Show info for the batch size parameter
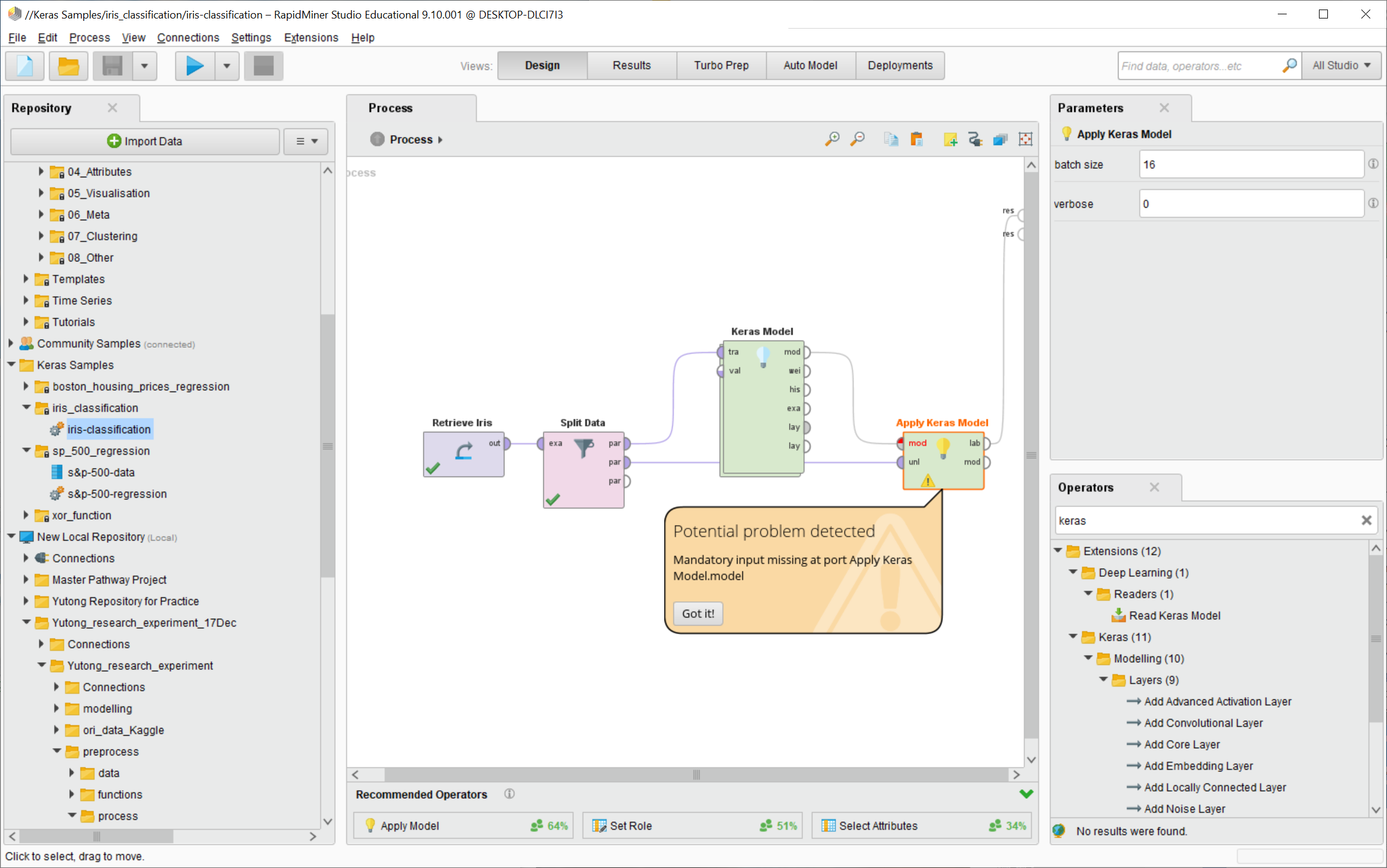1387x868 pixels. click(1373, 164)
